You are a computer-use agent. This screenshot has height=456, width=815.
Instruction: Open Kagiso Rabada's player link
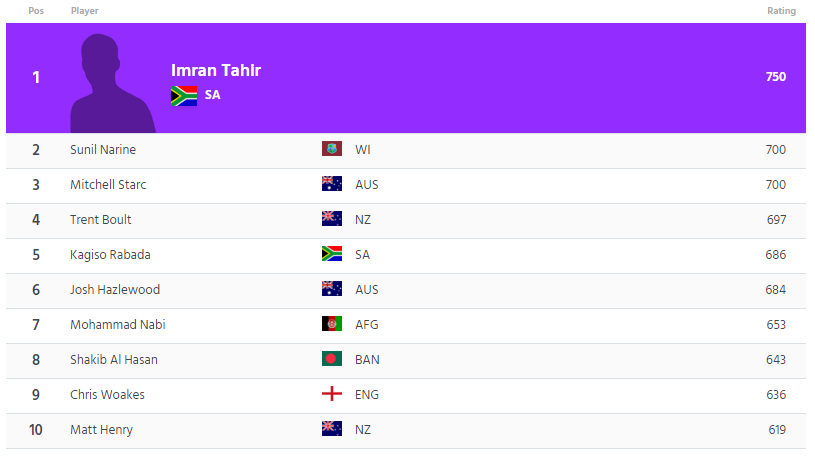coord(110,255)
